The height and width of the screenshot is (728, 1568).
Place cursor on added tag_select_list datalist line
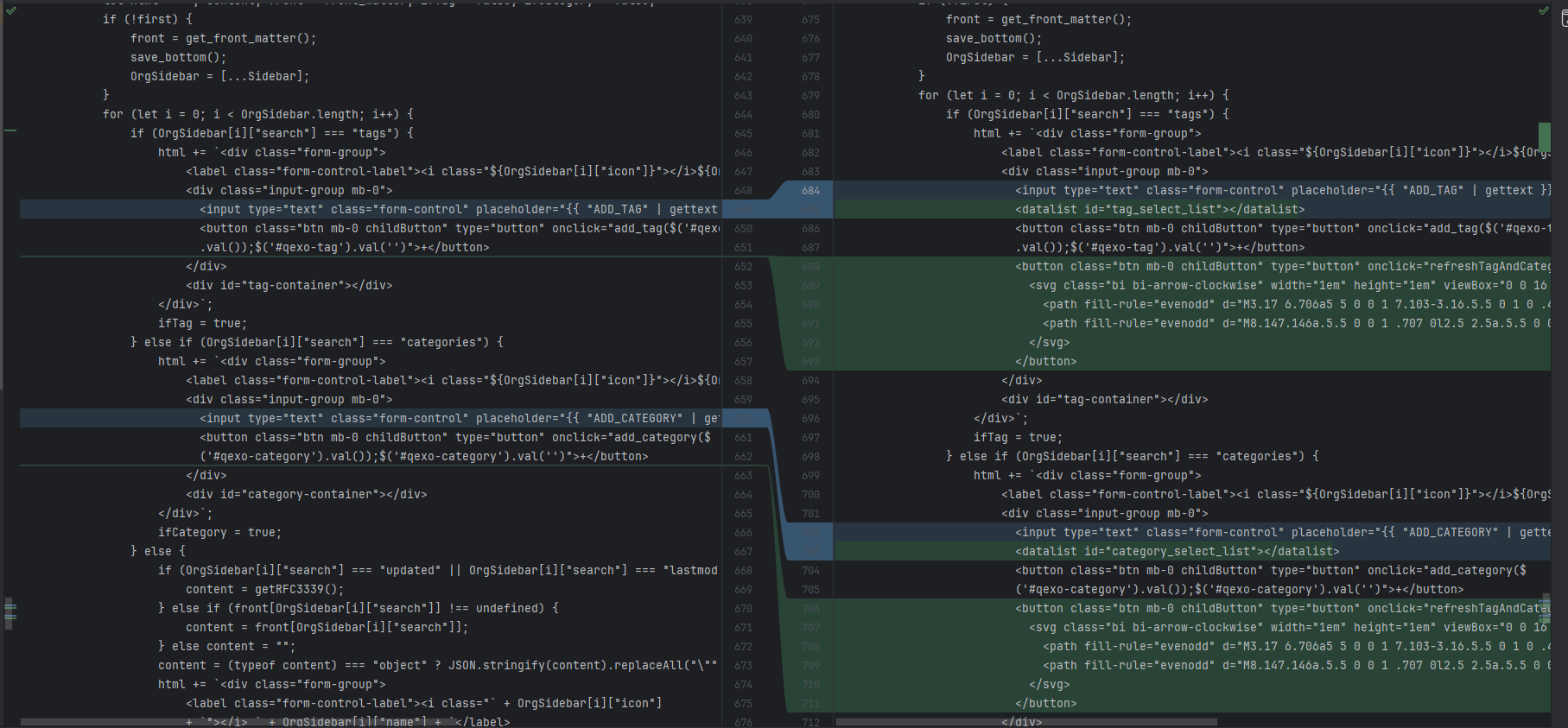tap(1159, 210)
